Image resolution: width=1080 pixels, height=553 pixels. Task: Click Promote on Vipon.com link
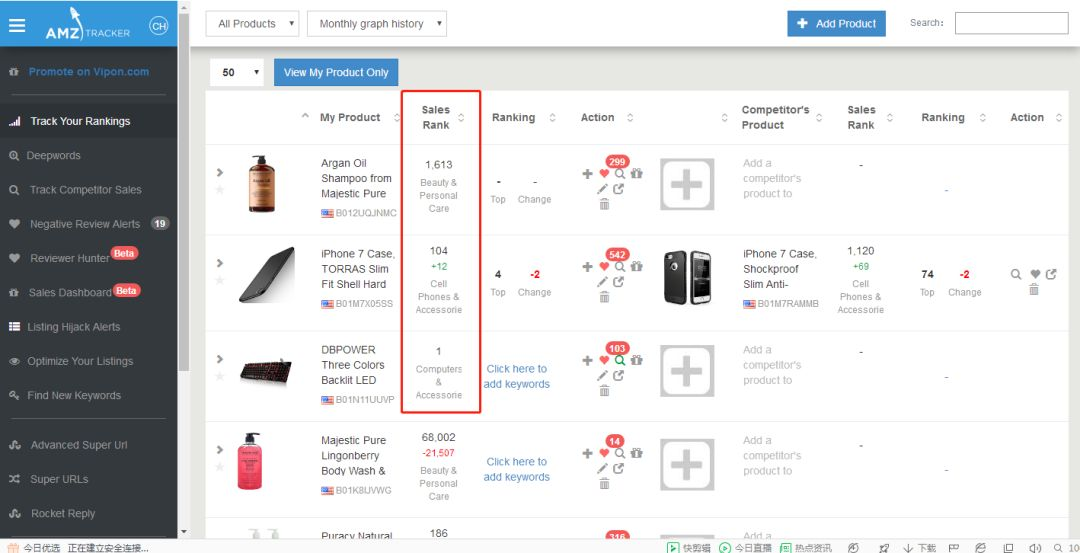click(x=88, y=72)
